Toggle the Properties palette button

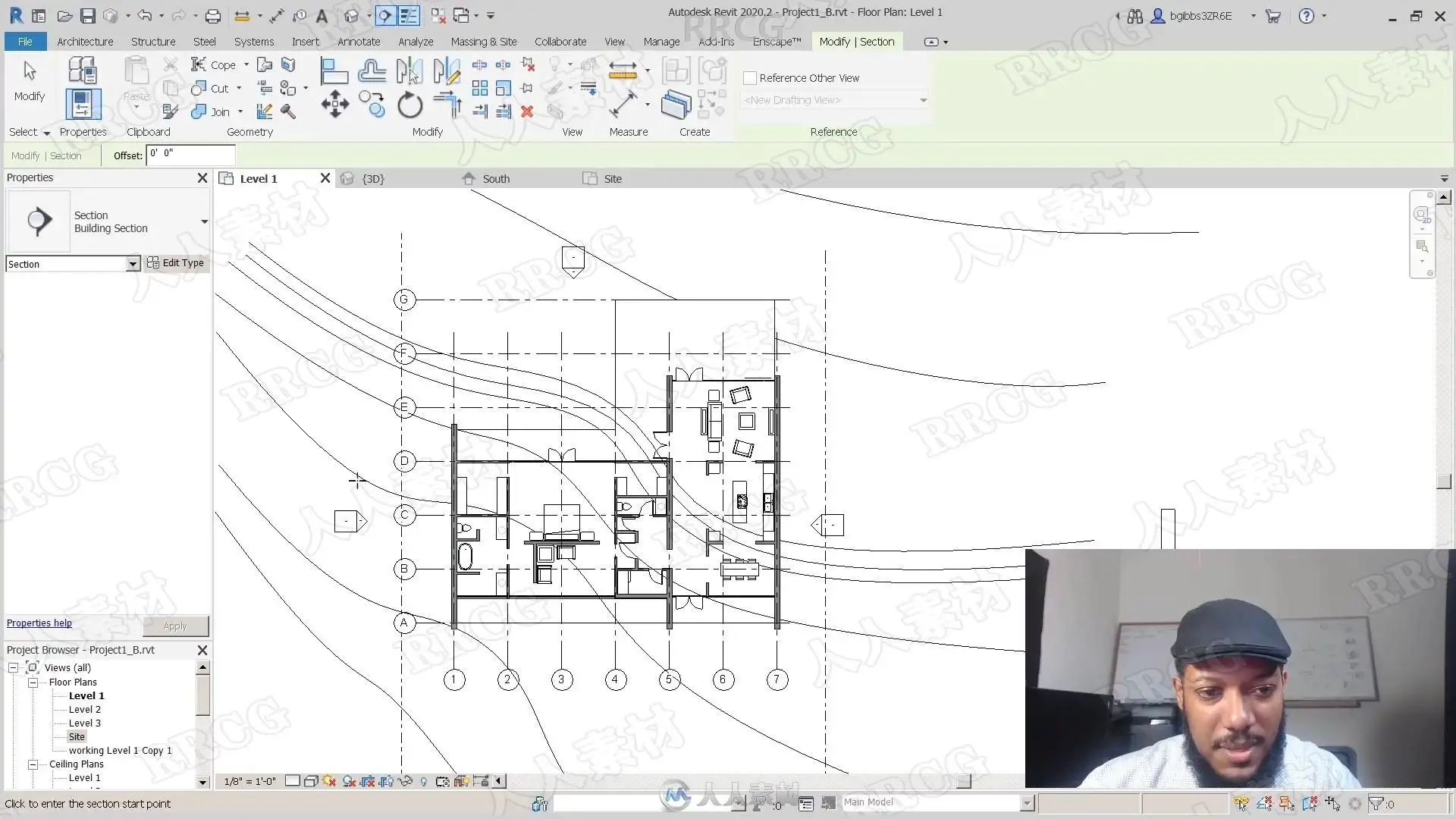coord(83,104)
